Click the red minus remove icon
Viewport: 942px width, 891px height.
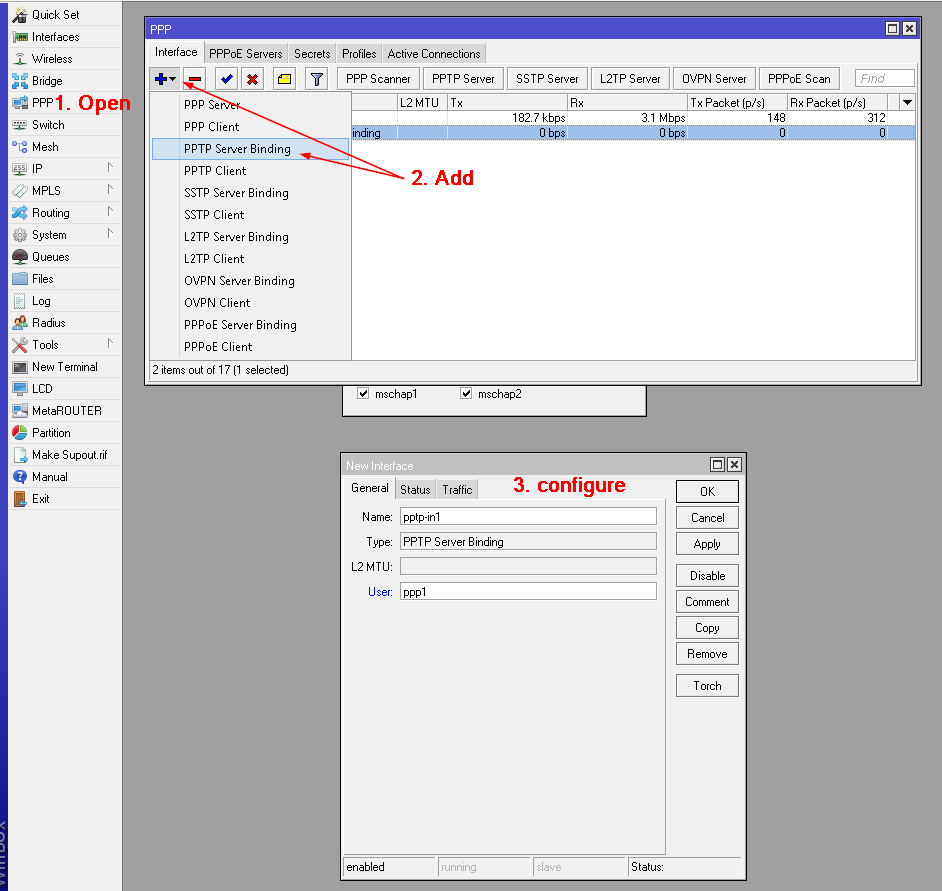click(195, 79)
